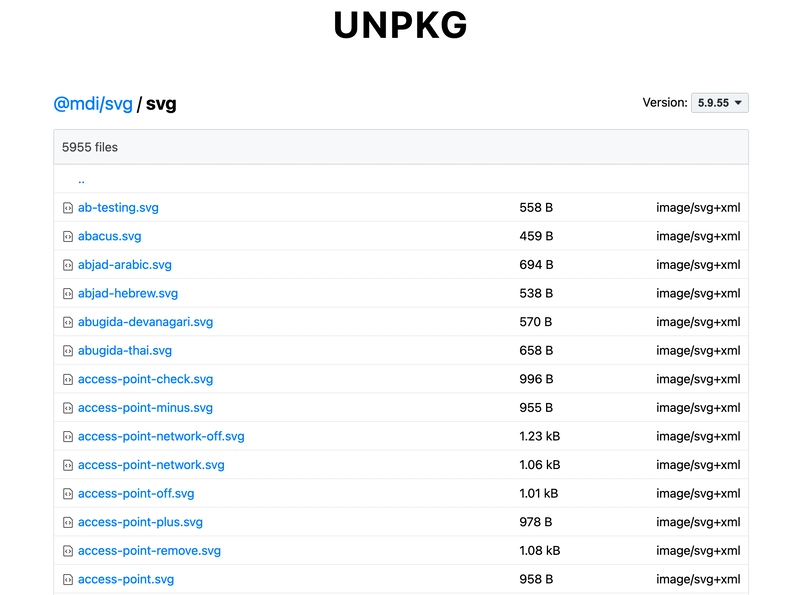Open access-point-off.svg file link
The width and height of the screenshot is (800, 595).
point(136,493)
